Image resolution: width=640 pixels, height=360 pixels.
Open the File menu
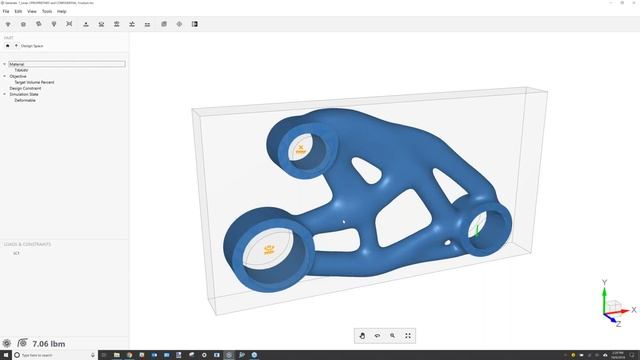point(6,11)
